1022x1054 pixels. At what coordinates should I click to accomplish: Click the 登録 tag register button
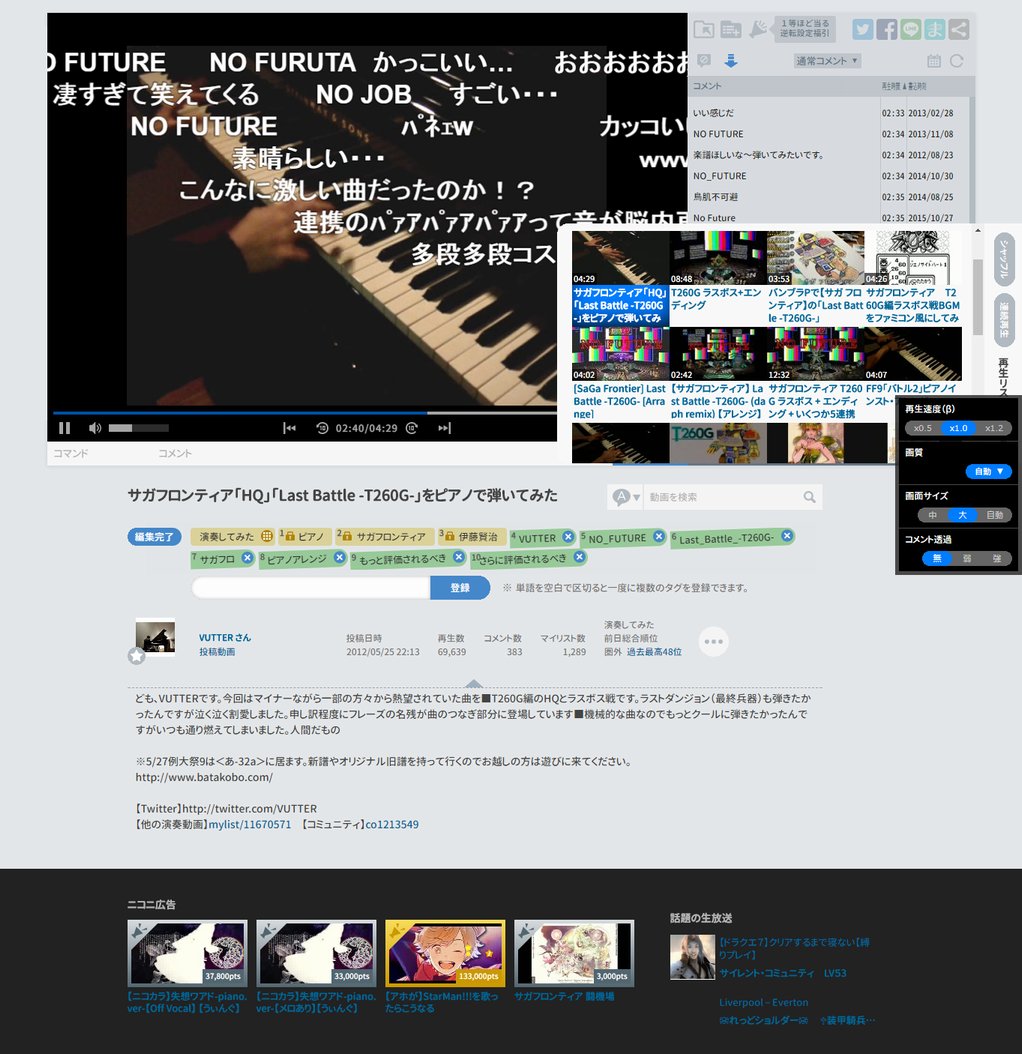460,587
